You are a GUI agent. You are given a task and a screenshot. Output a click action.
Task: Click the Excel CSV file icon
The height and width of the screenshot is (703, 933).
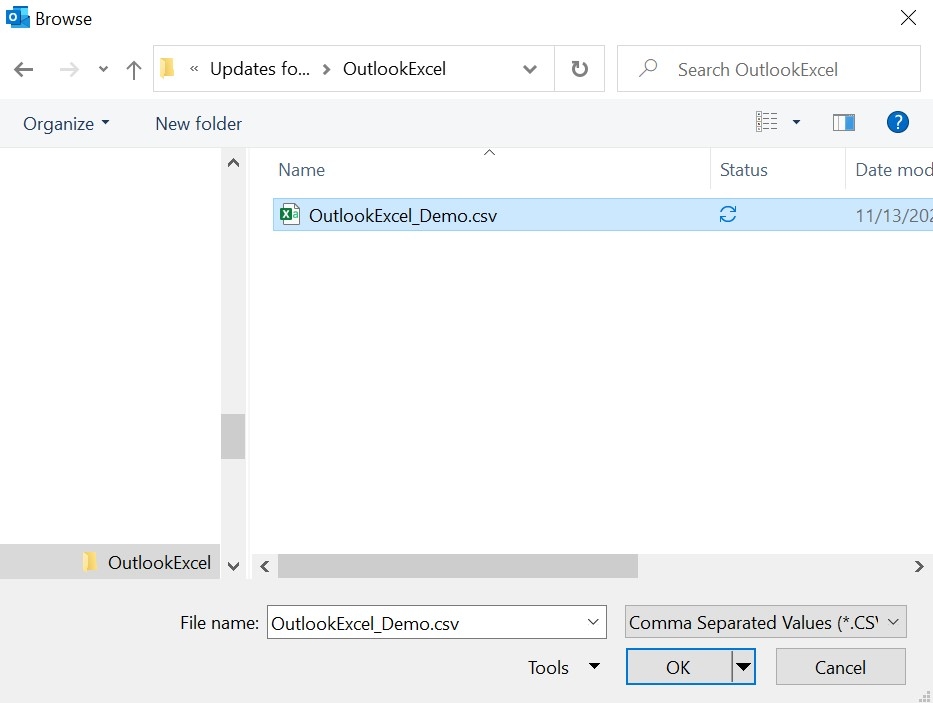(x=288, y=214)
